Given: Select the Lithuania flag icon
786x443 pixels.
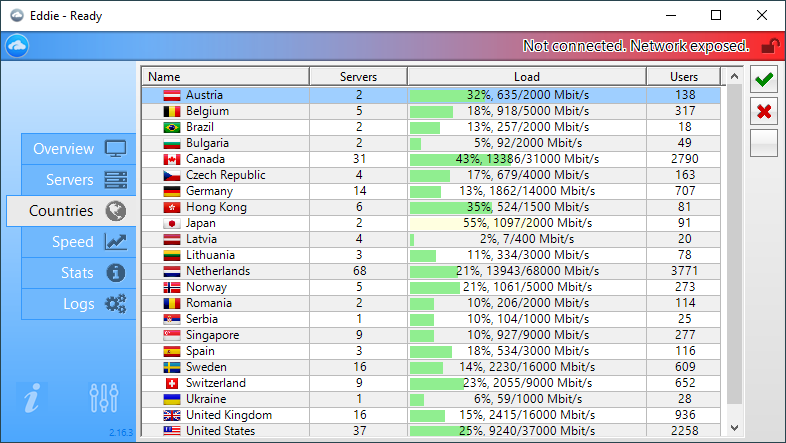Looking at the screenshot, I should pyautogui.click(x=171, y=256).
